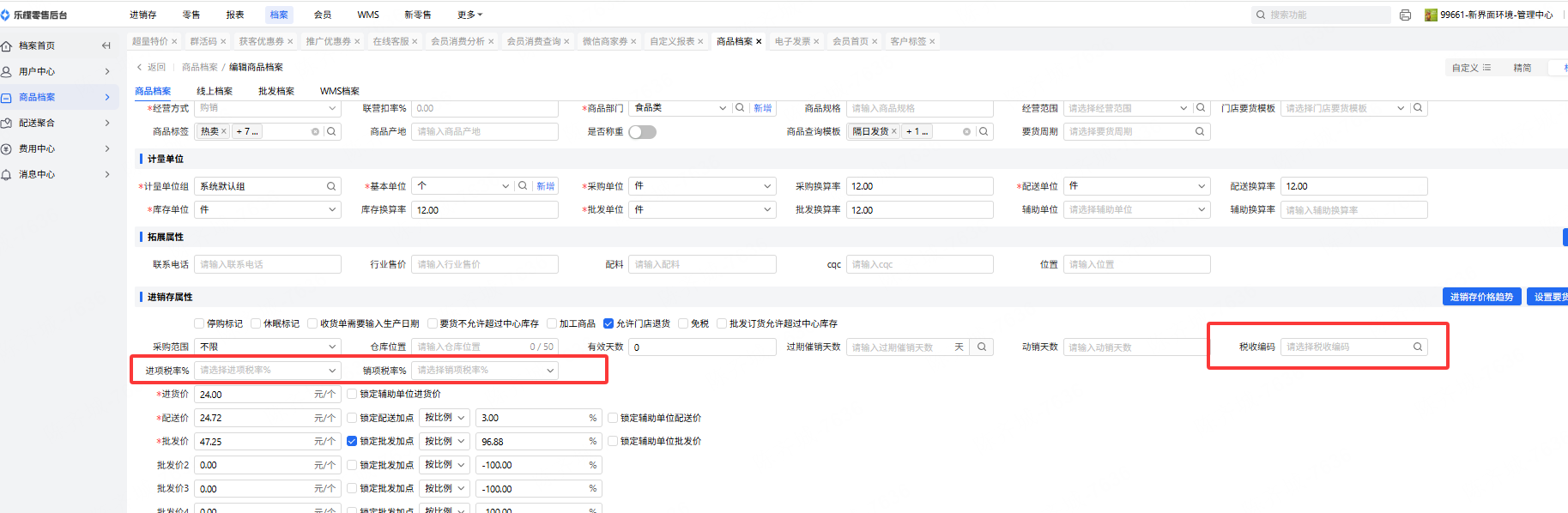Screen dimensions: 1568x513
Task: Check 收货单需要输入生产日期 checkbox
Action: click(312, 323)
